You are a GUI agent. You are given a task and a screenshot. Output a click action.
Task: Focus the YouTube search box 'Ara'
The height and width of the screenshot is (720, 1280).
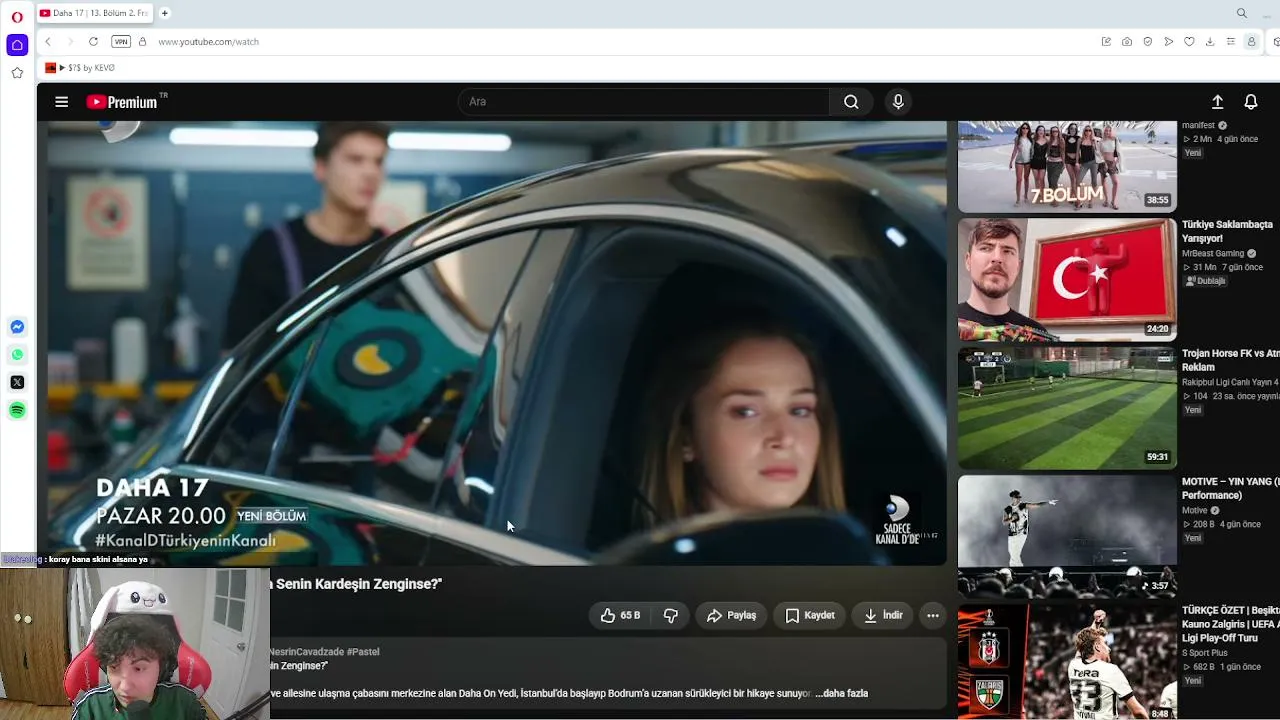643,102
